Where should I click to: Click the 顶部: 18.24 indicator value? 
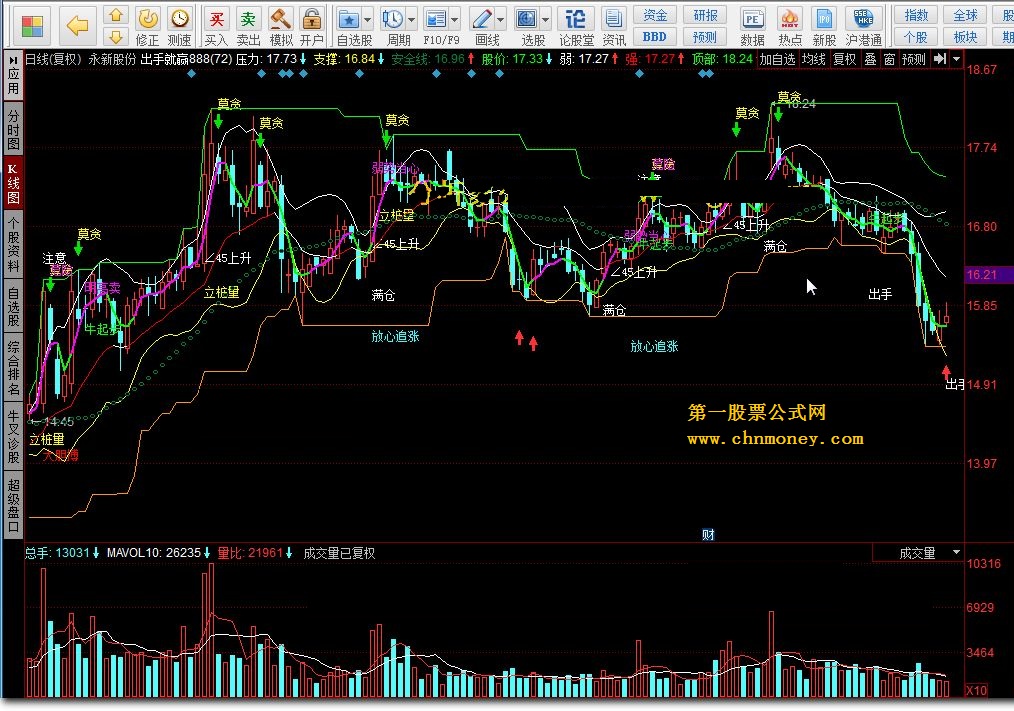pos(722,59)
